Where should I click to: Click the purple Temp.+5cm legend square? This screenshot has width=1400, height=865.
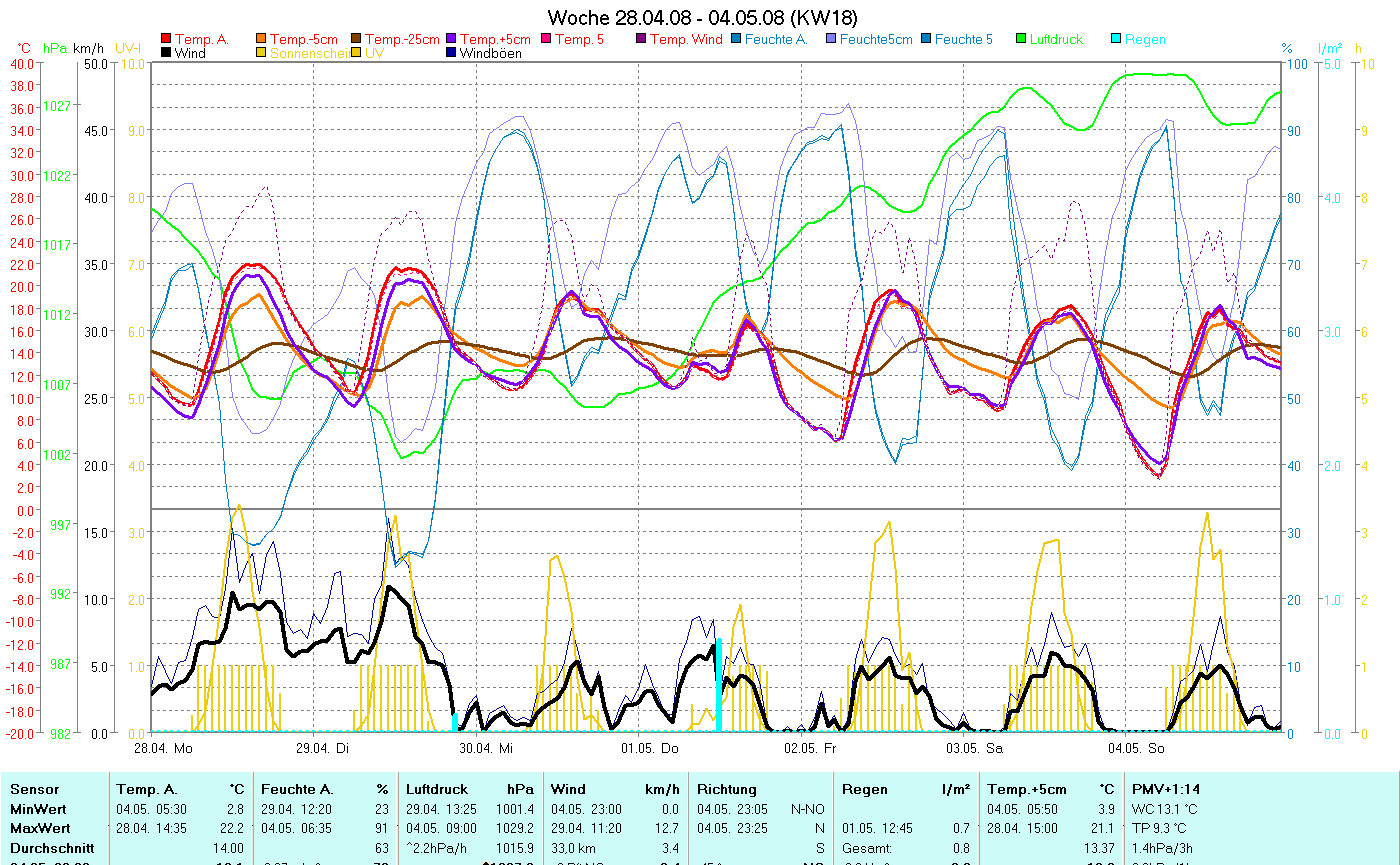click(452, 40)
